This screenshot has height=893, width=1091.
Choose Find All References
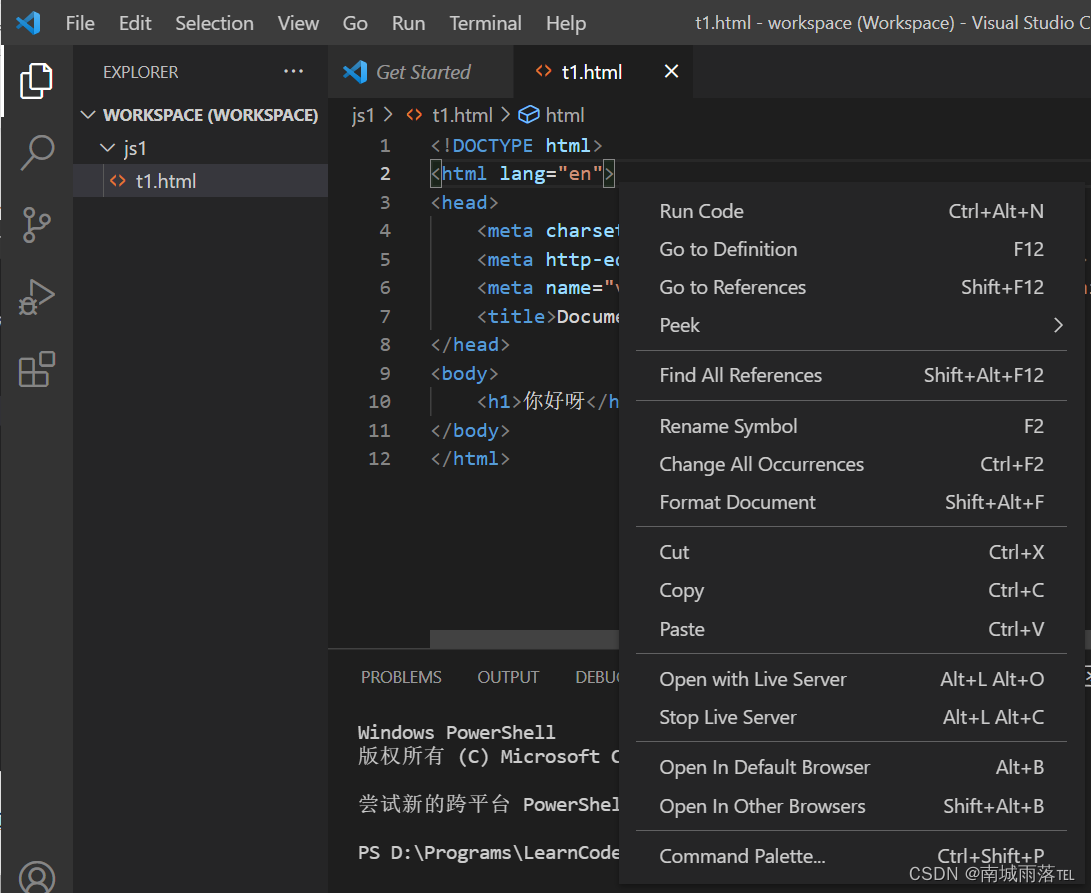(x=851, y=375)
